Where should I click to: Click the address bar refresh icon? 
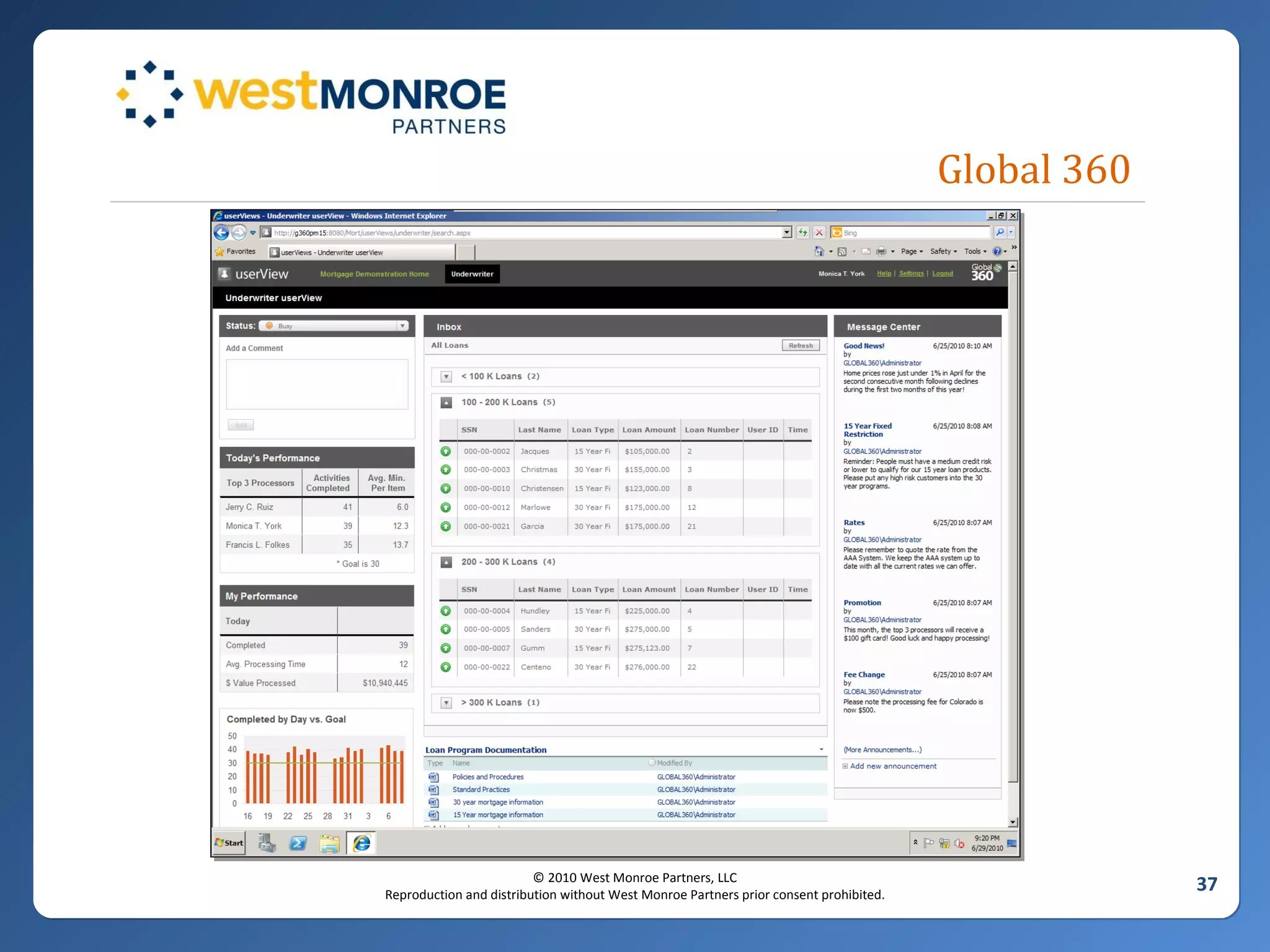click(803, 232)
